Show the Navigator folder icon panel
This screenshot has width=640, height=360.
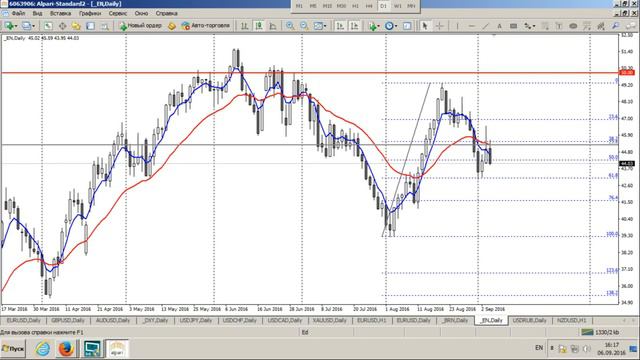[x=76, y=26]
